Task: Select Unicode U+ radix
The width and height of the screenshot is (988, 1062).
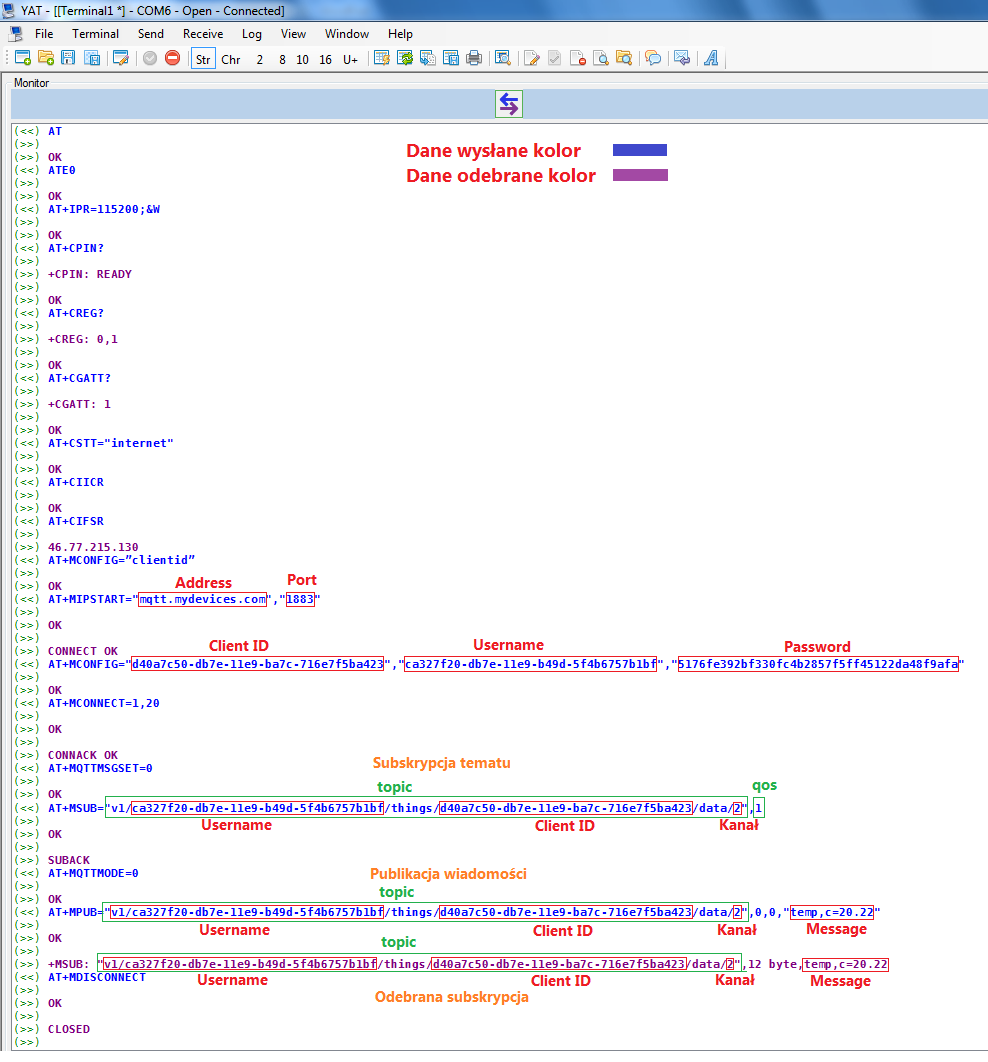Action: [350, 60]
